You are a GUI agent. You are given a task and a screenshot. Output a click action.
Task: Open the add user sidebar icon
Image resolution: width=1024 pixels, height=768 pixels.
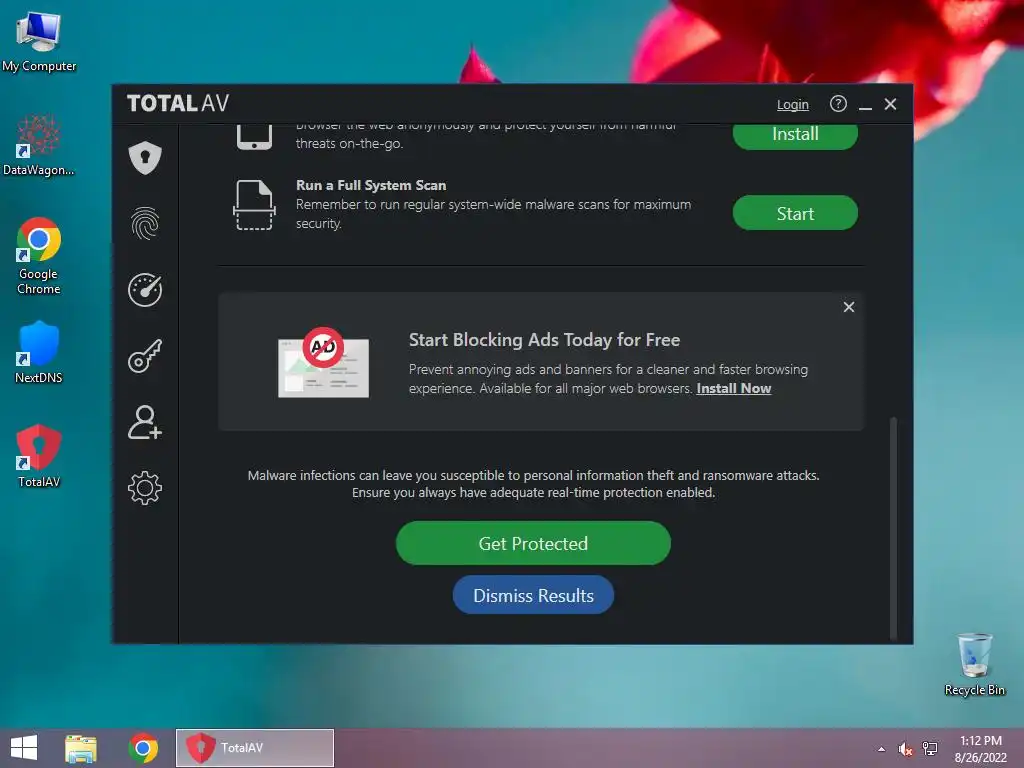[x=144, y=422]
